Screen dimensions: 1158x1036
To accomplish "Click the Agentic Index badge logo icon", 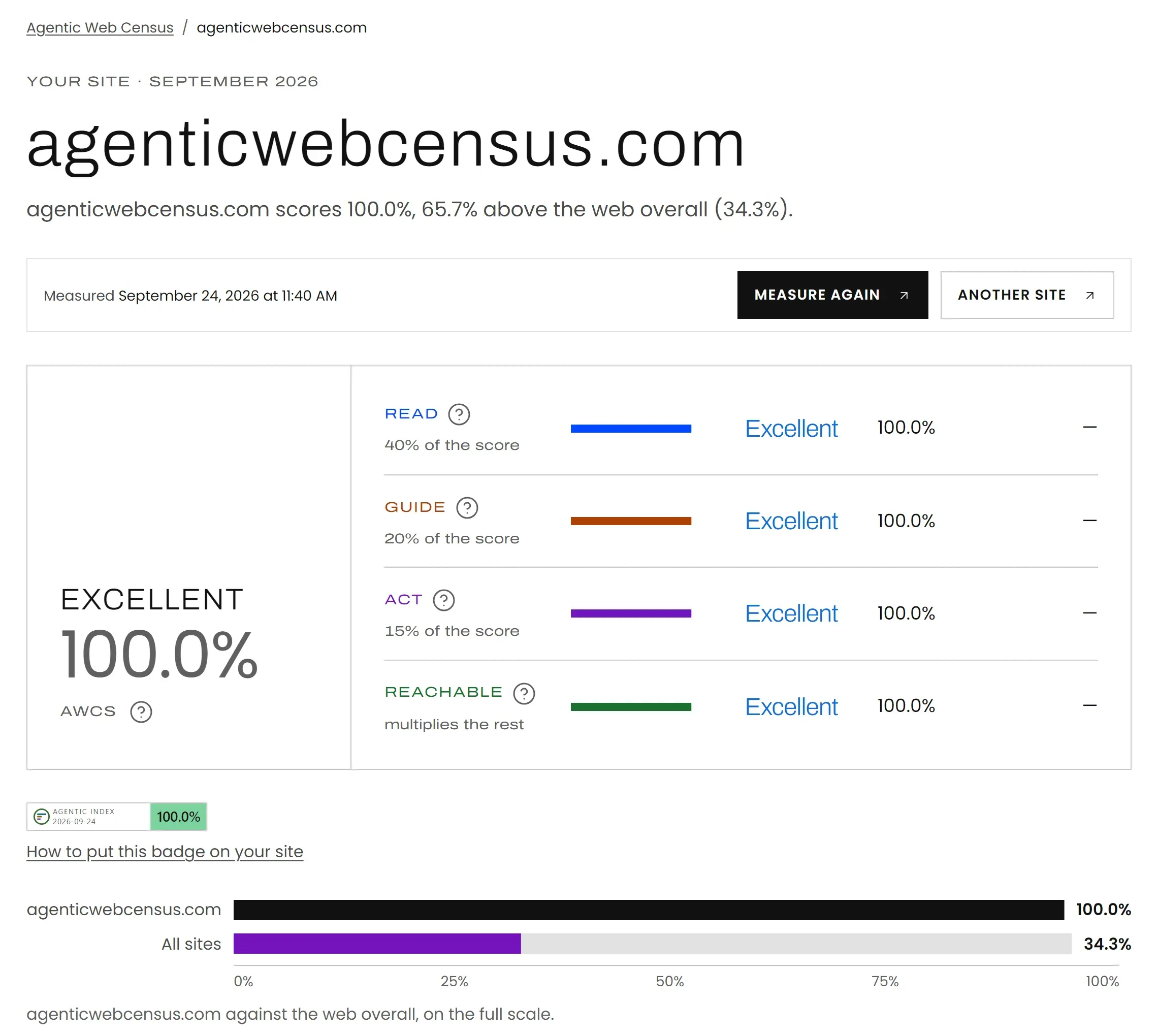I will pyautogui.click(x=41, y=817).
